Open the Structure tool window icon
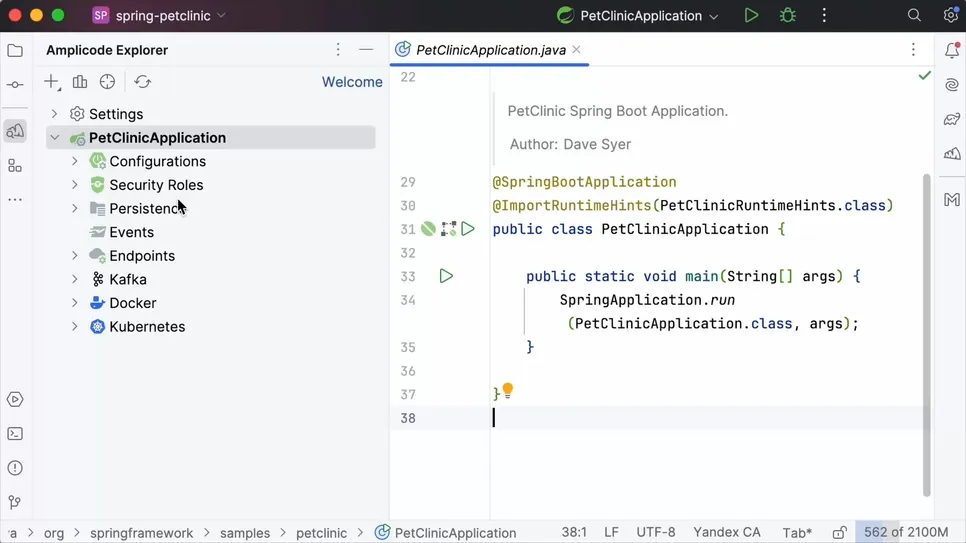 pos(15,166)
